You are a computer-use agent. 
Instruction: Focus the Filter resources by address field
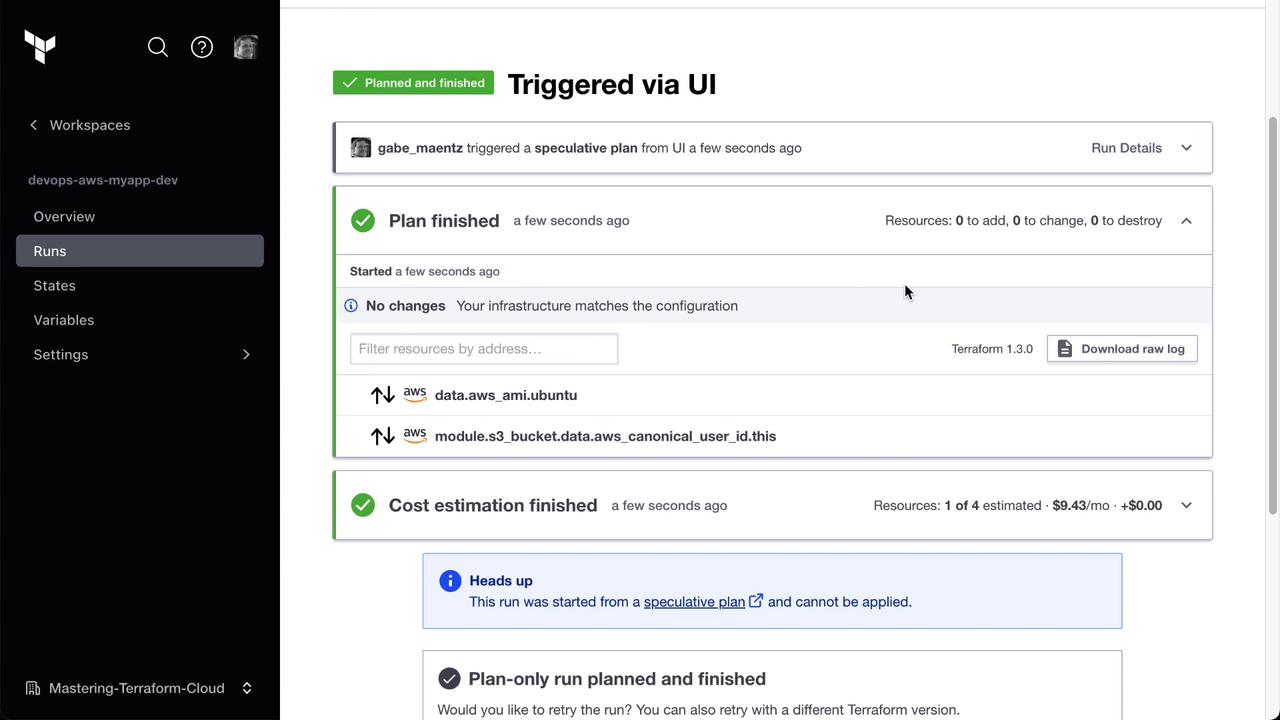point(484,349)
